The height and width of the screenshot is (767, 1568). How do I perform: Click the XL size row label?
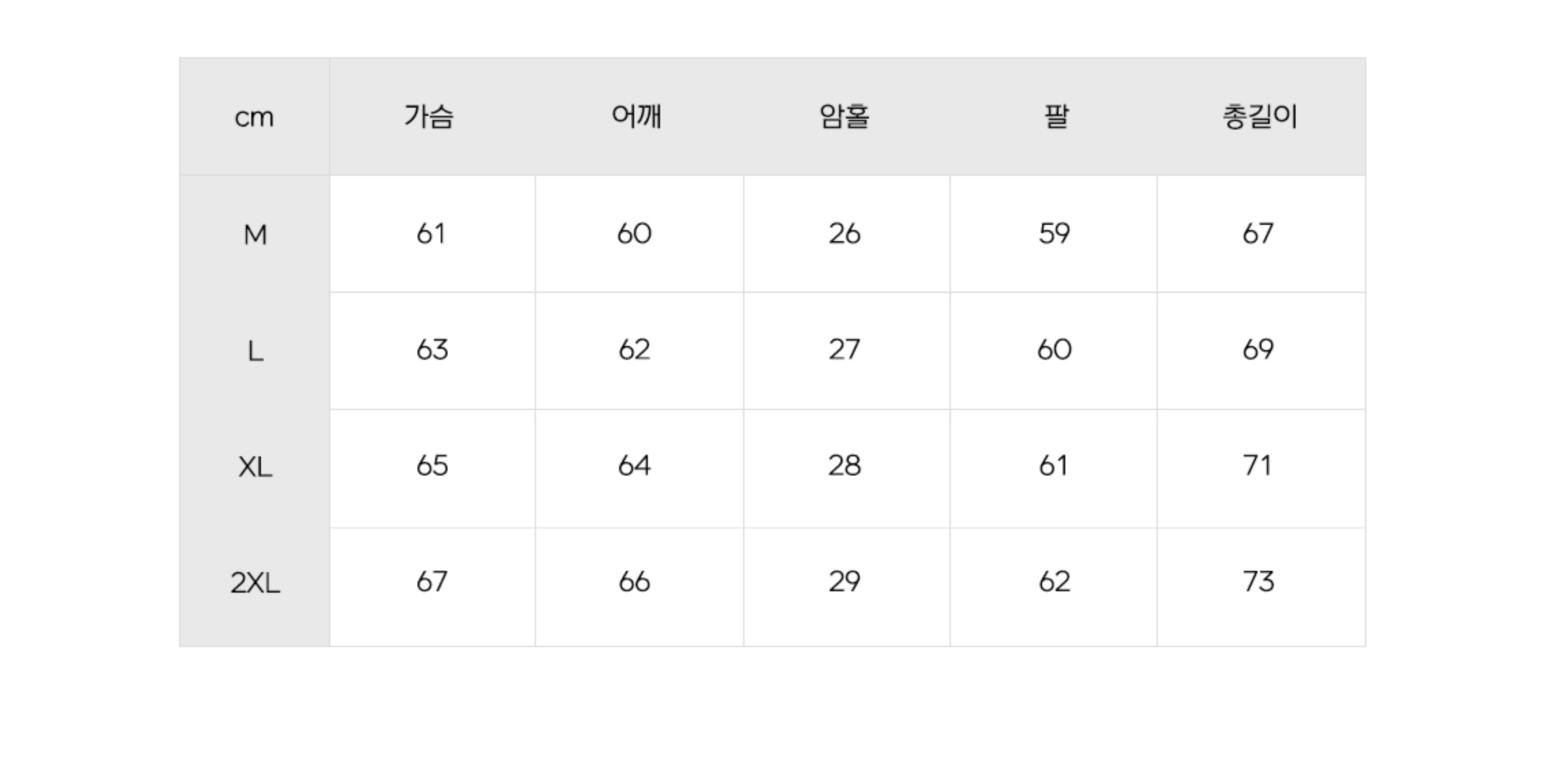coord(255,467)
